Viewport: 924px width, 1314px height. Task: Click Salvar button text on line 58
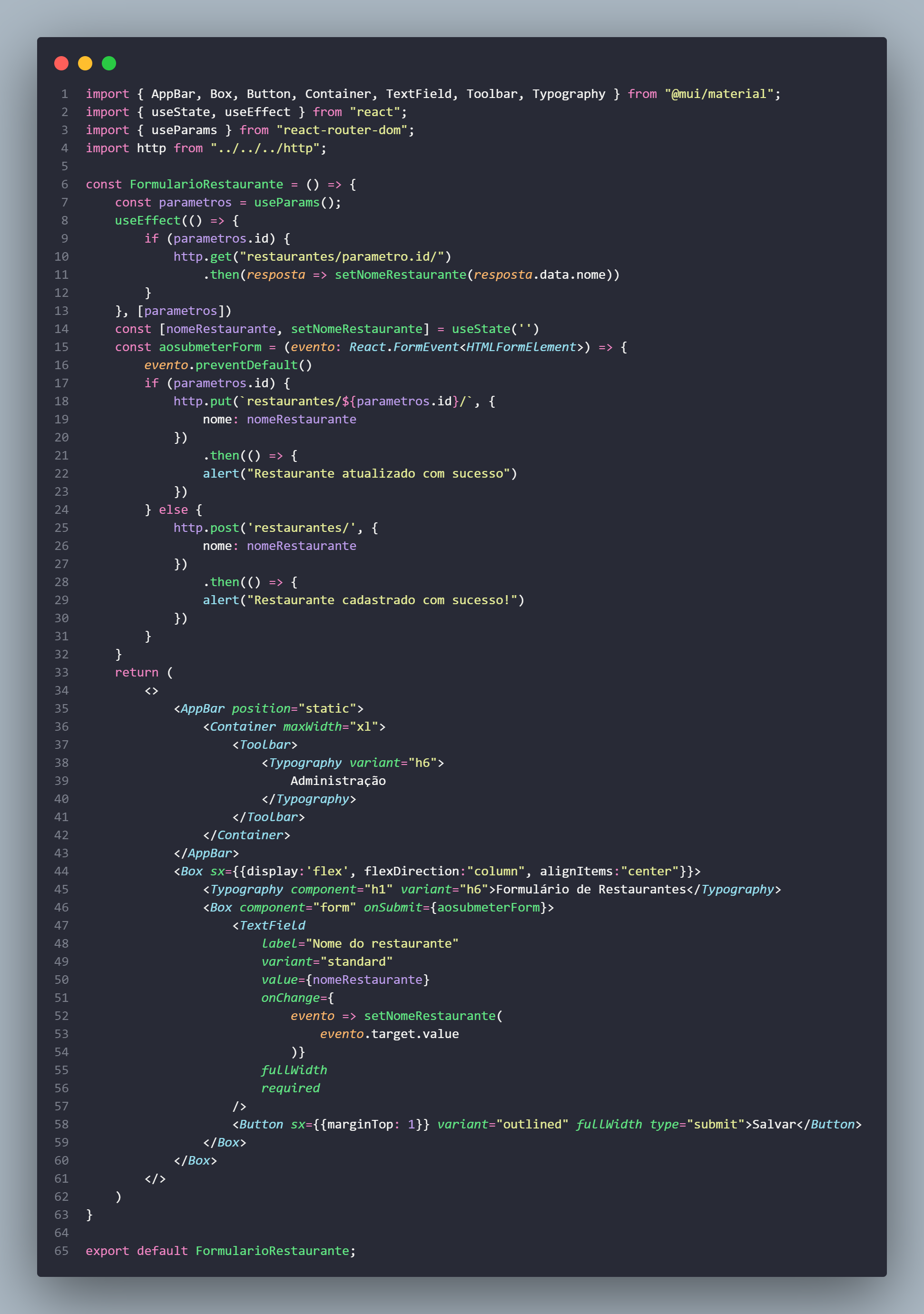[x=774, y=1125]
